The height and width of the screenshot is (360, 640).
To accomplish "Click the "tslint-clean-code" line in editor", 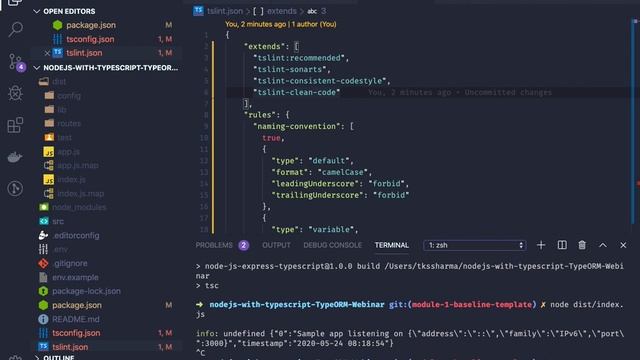I will tap(297, 92).
